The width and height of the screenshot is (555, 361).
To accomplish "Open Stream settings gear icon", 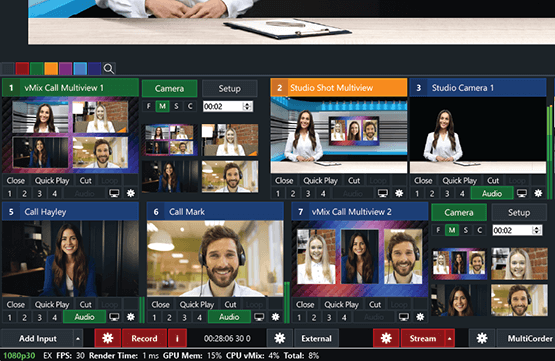I will (386, 338).
